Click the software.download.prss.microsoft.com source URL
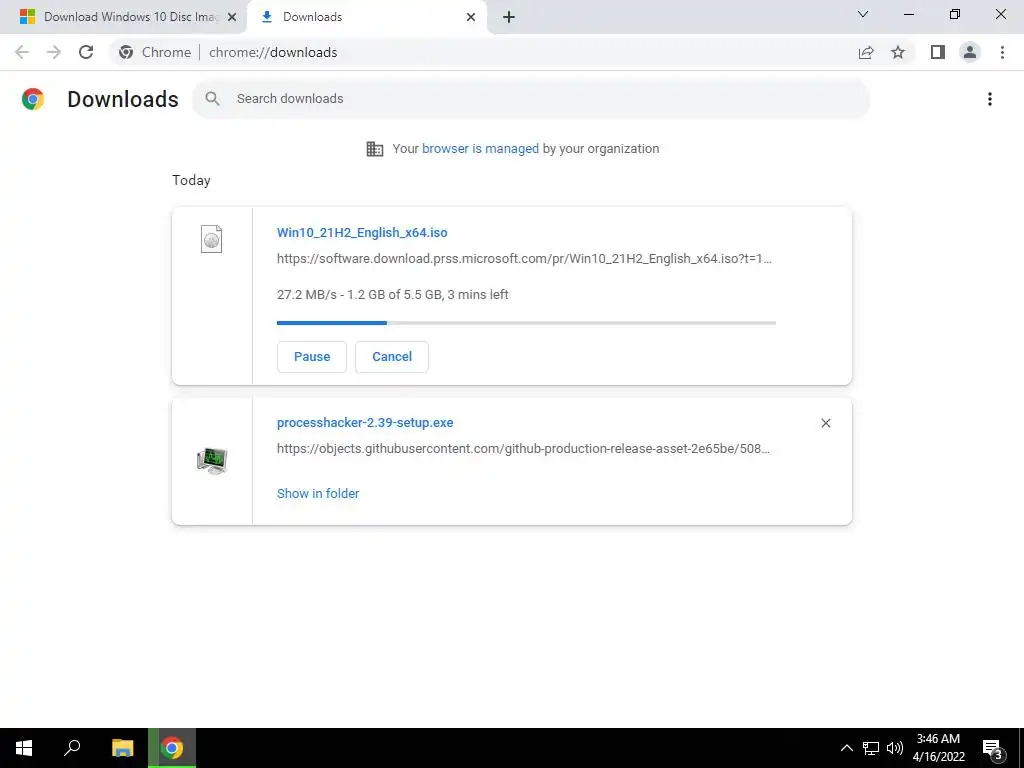 (x=524, y=259)
